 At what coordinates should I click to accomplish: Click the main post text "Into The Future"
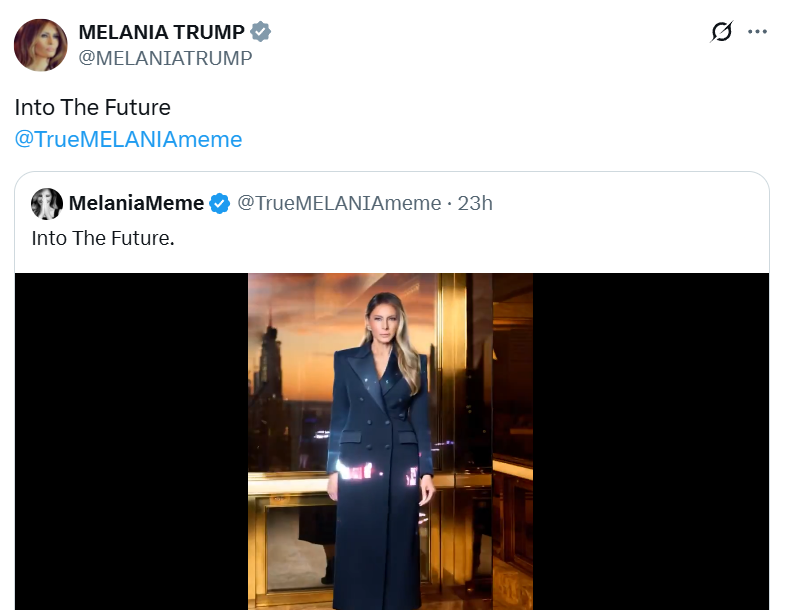[92, 107]
